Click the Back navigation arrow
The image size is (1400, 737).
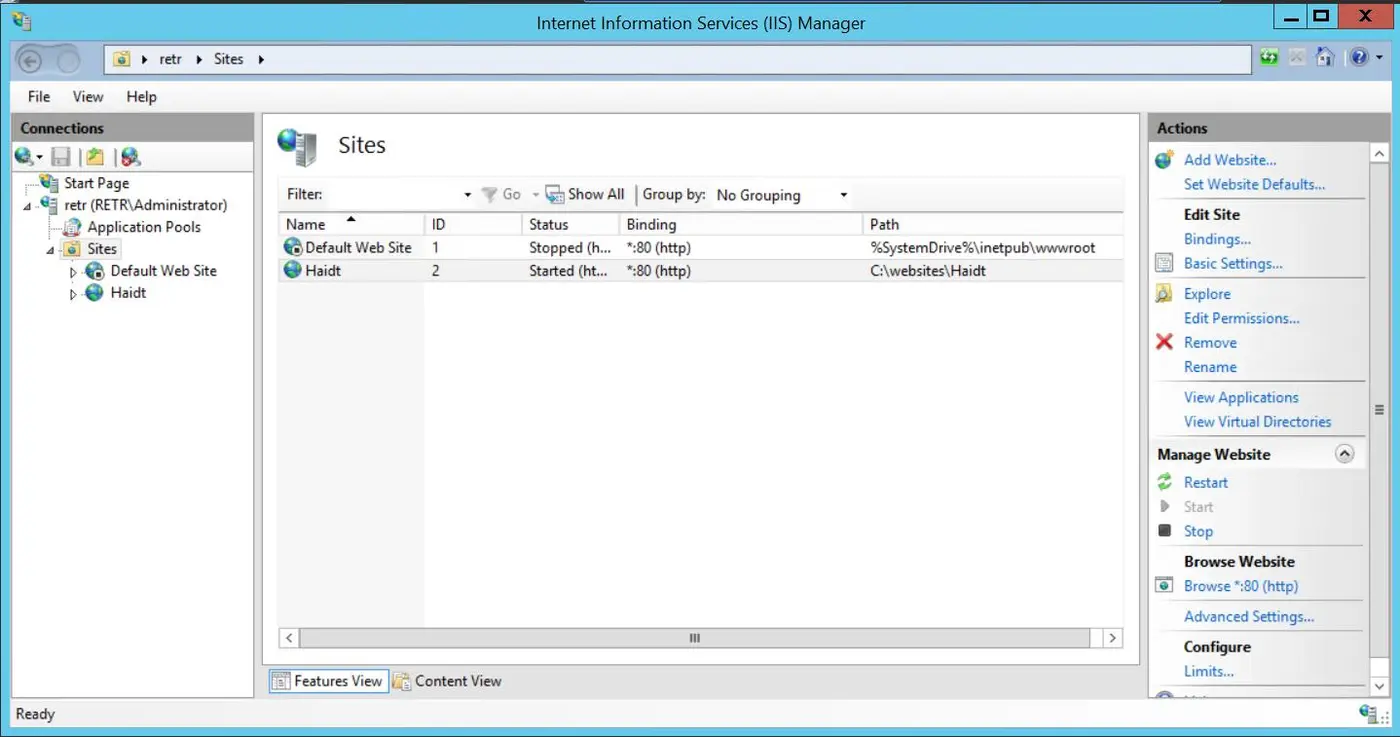click(x=30, y=61)
